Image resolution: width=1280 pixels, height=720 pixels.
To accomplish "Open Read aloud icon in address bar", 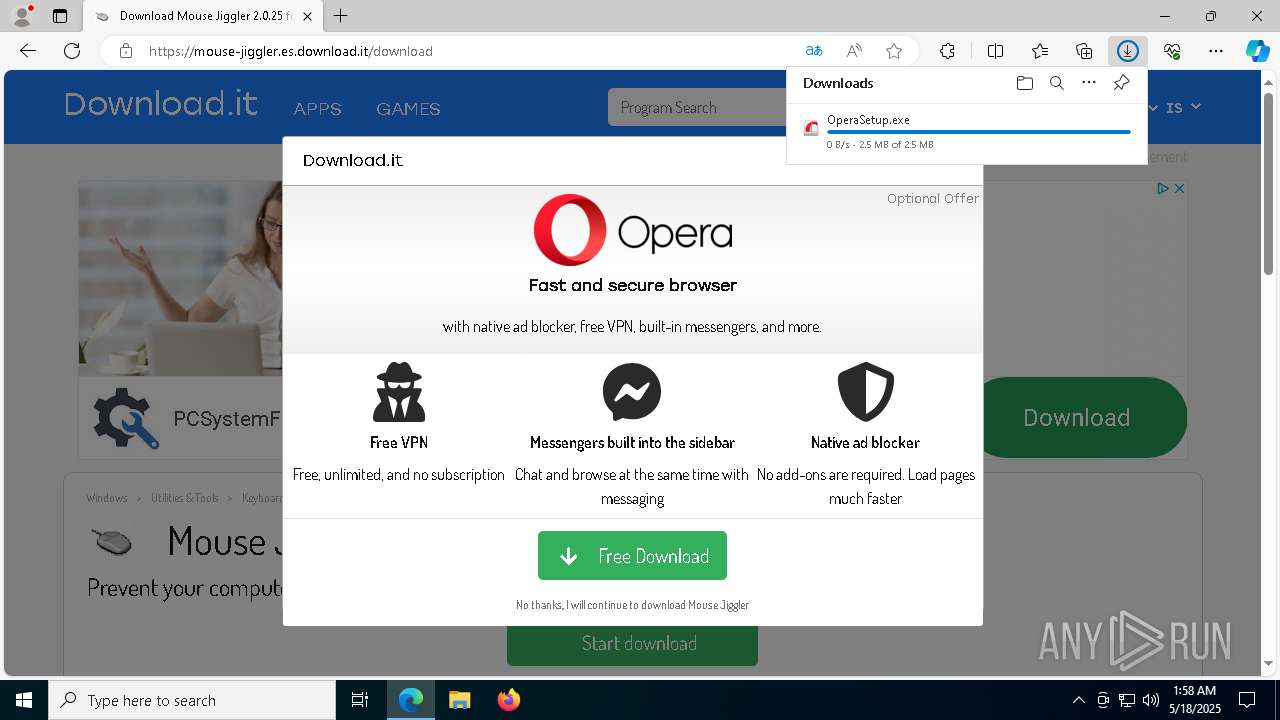I will click(x=854, y=51).
